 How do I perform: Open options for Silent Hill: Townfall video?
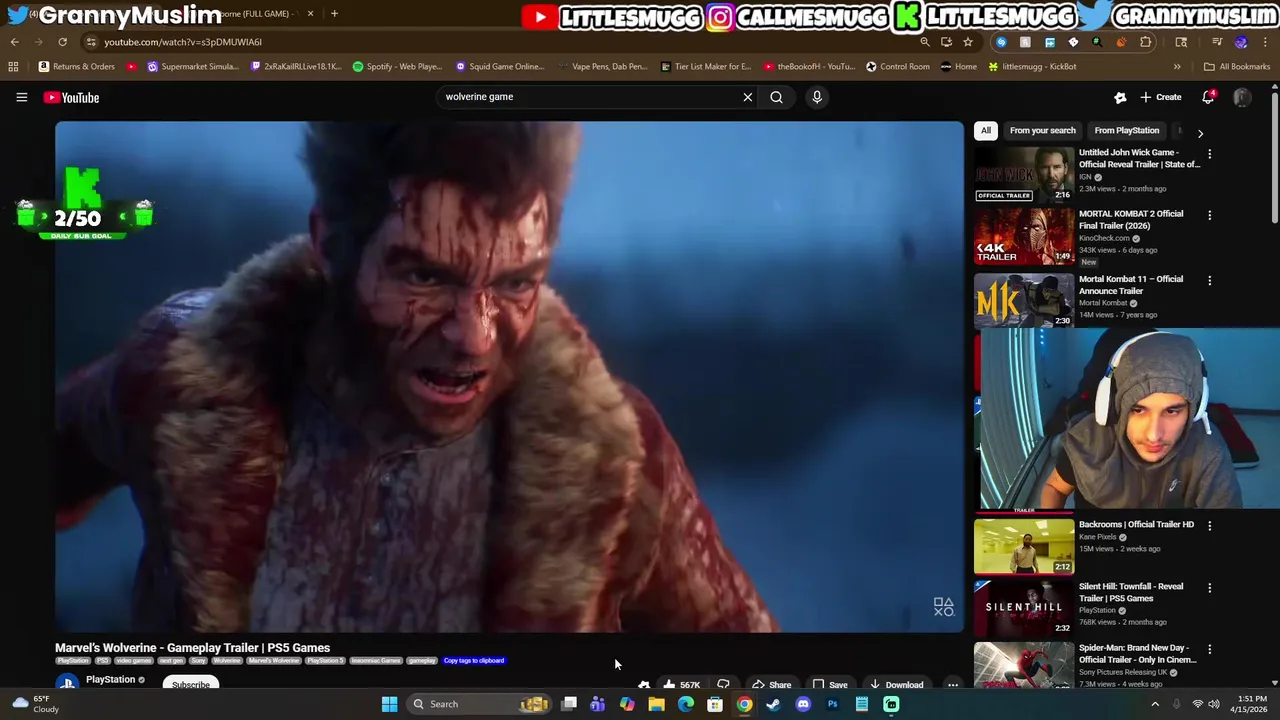click(x=1209, y=588)
